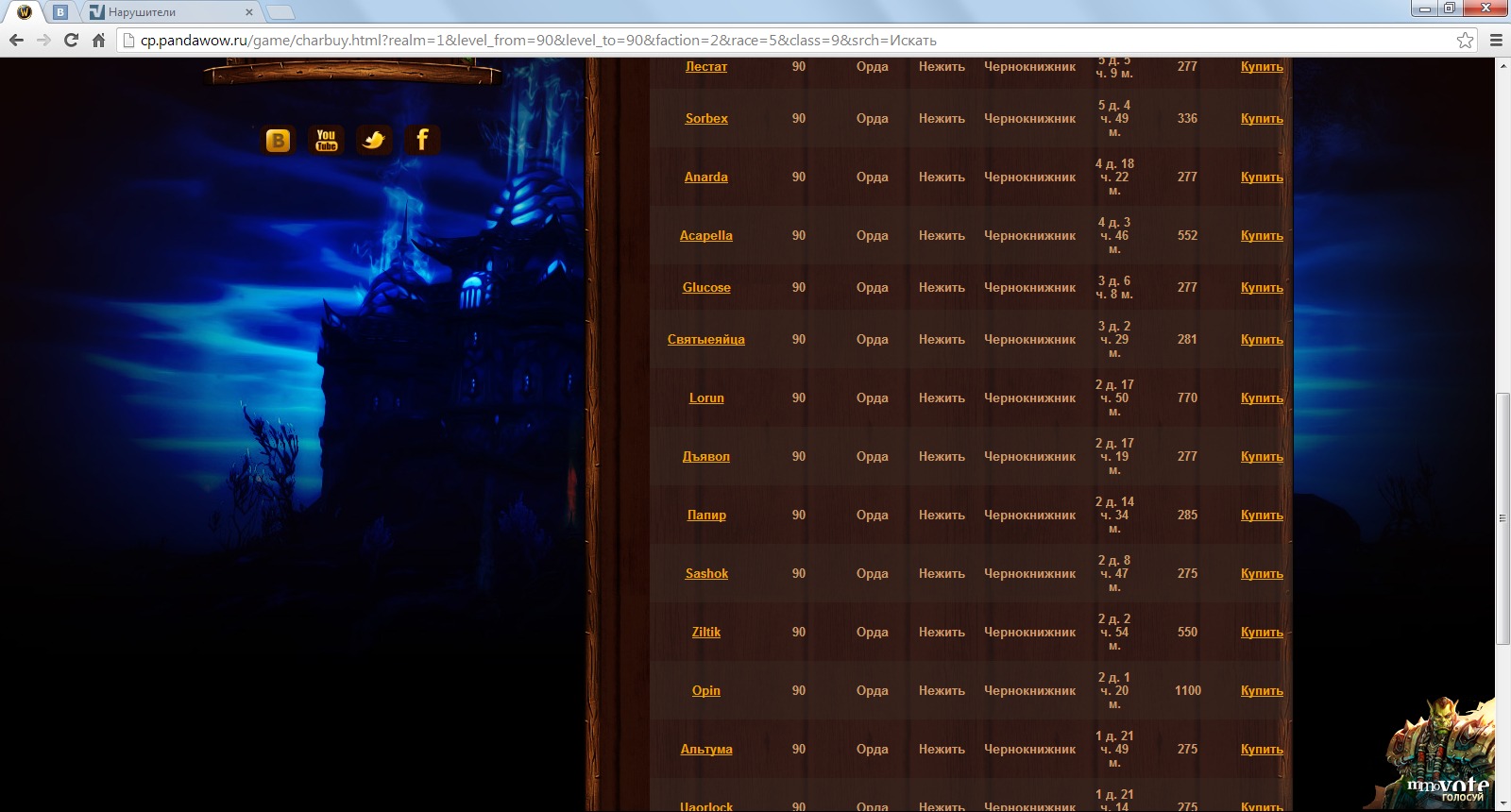The width and height of the screenshot is (1511, 812).
Task: Select Орда faction in Sashok row
Action: tap(873, 573)
